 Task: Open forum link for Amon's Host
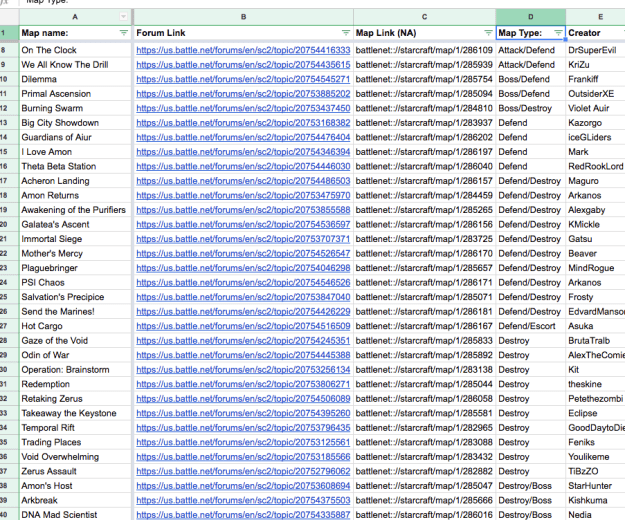pyautogui.click(x=243, y=486)
